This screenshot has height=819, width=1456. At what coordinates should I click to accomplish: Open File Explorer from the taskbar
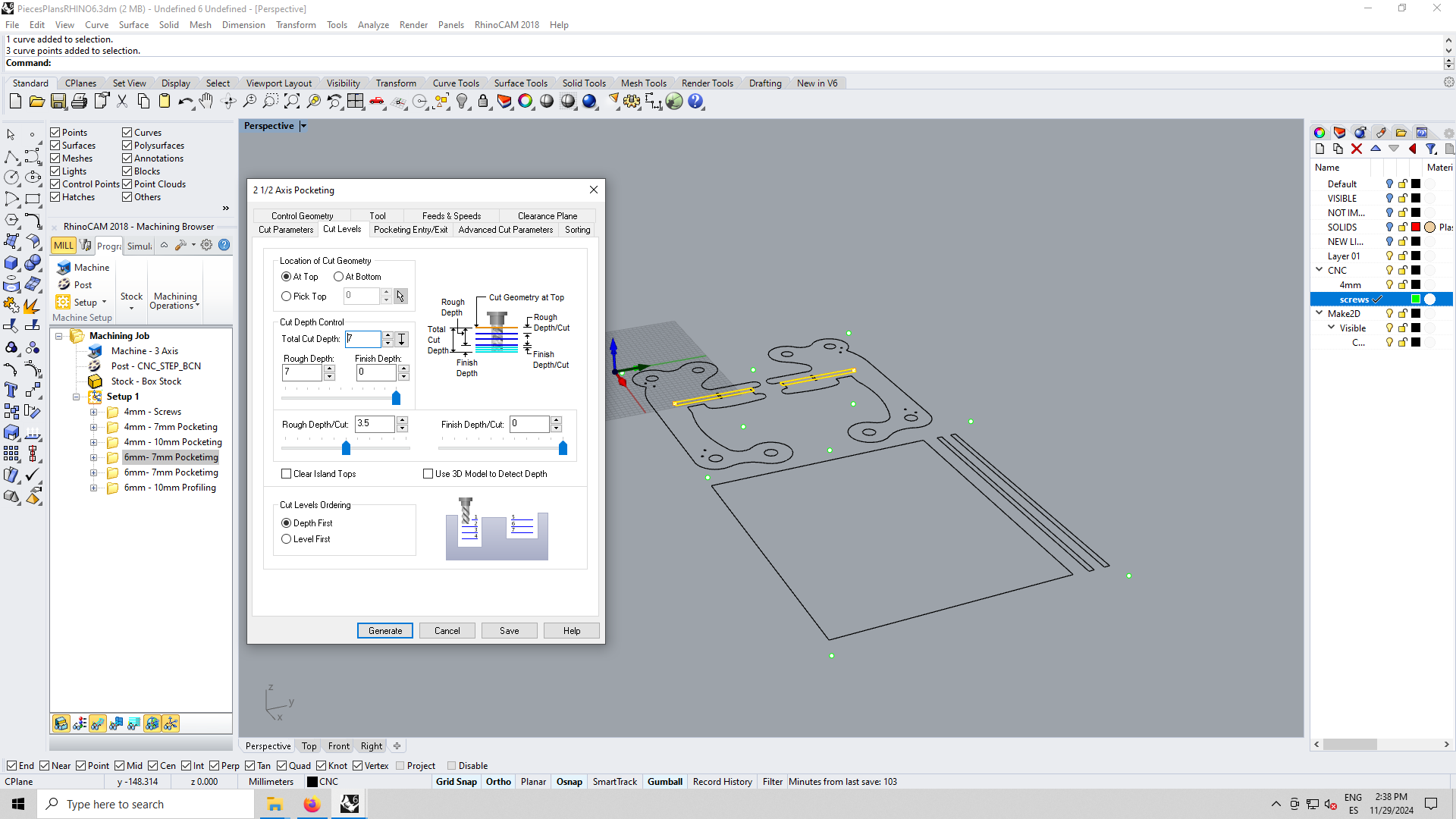pyautogui.click(x=275, y=804)
